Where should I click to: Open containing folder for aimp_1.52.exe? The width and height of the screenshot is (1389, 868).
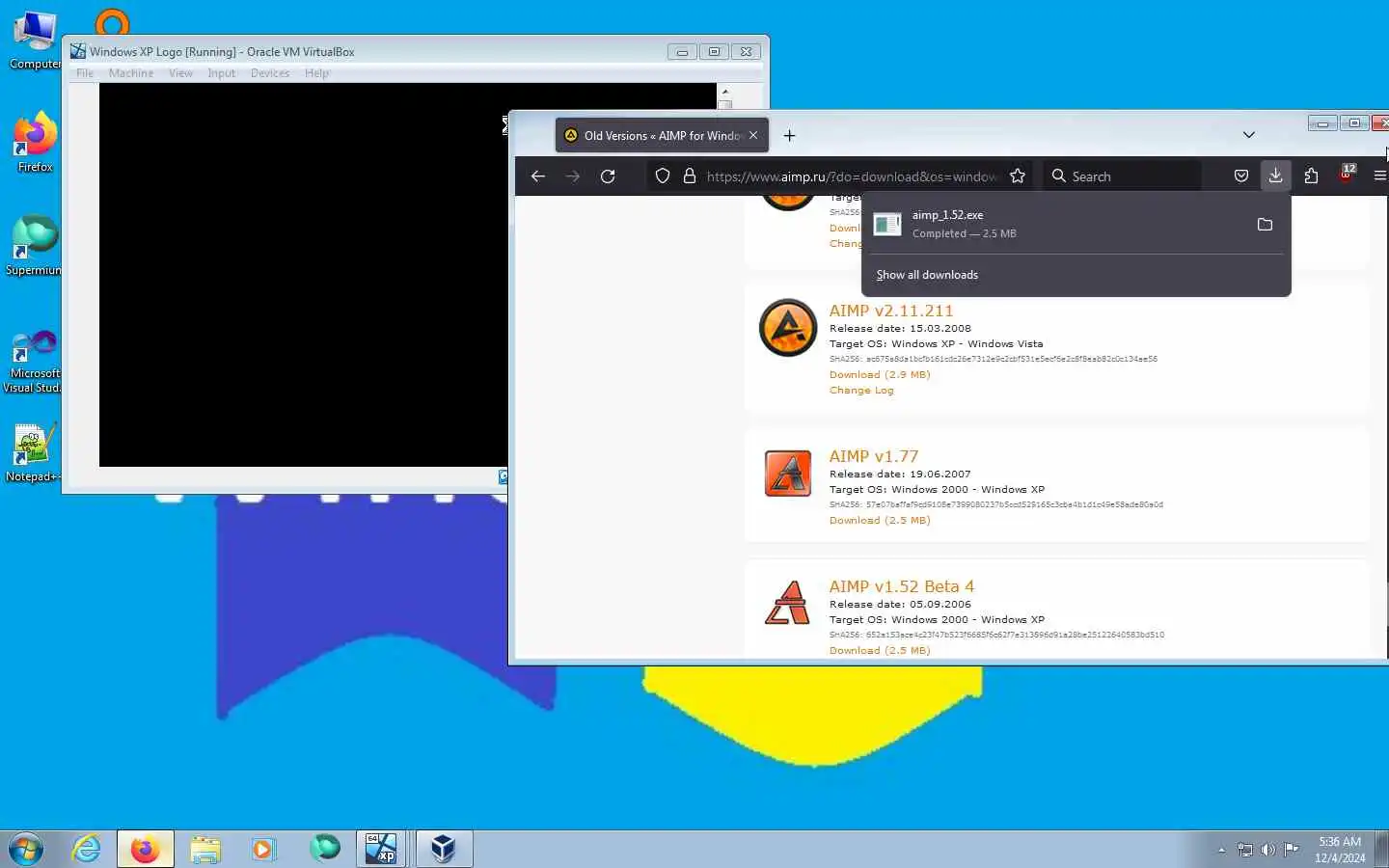pos(1265,225)
